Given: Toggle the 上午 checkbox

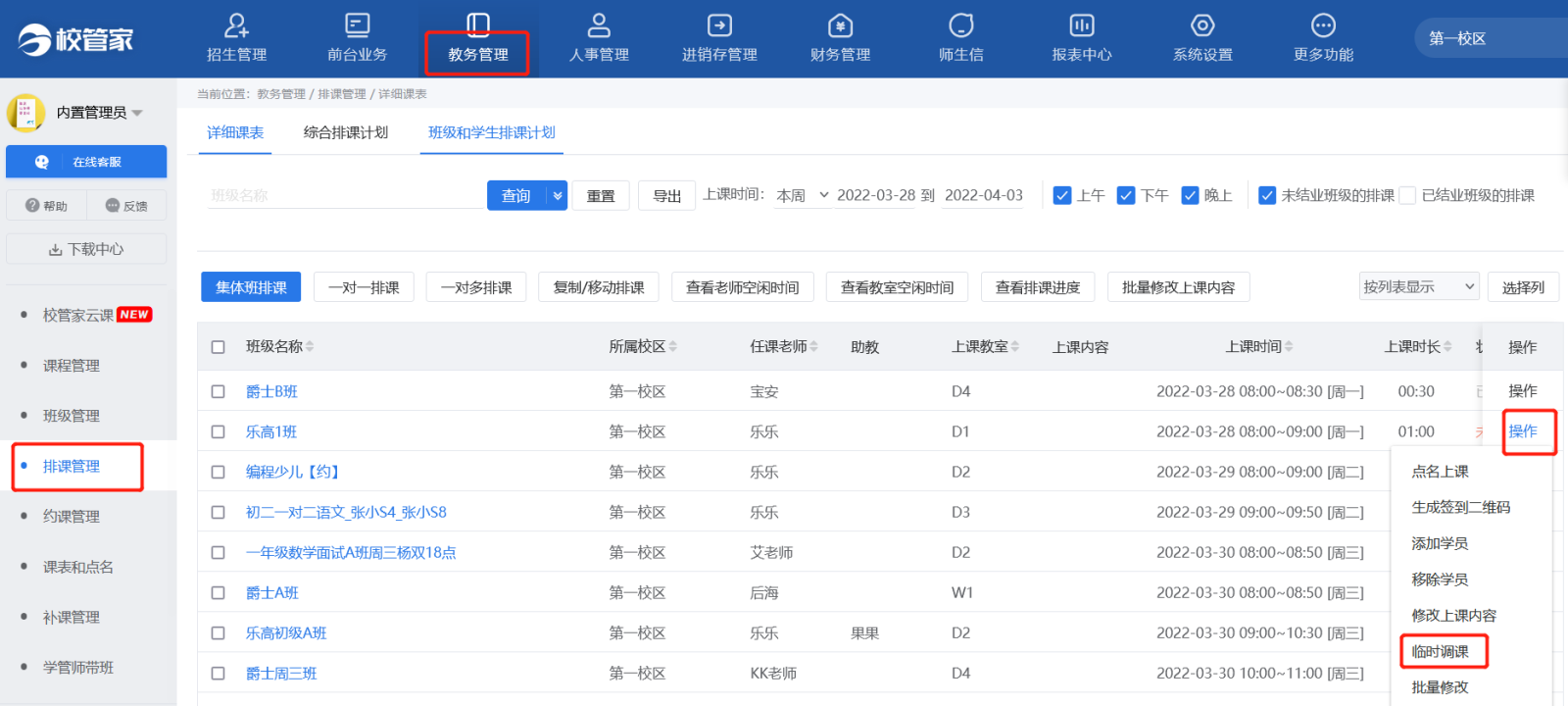Looking at the screenshot, I should (x=1062, y=195).
